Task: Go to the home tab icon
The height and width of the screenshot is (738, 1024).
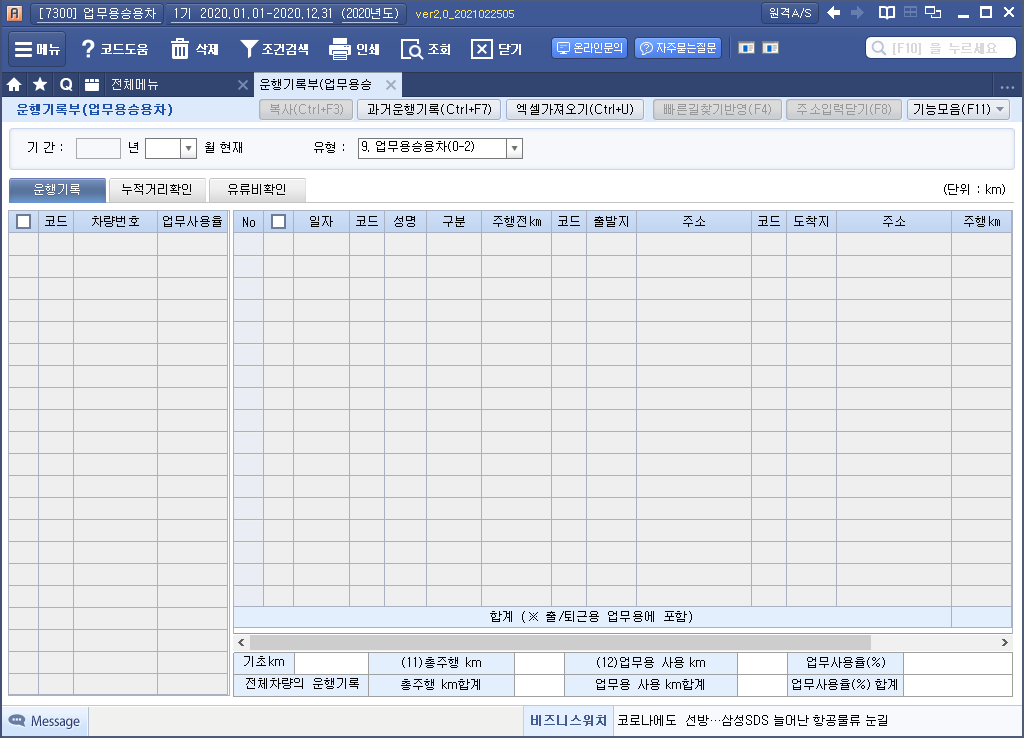Action: 14,85
